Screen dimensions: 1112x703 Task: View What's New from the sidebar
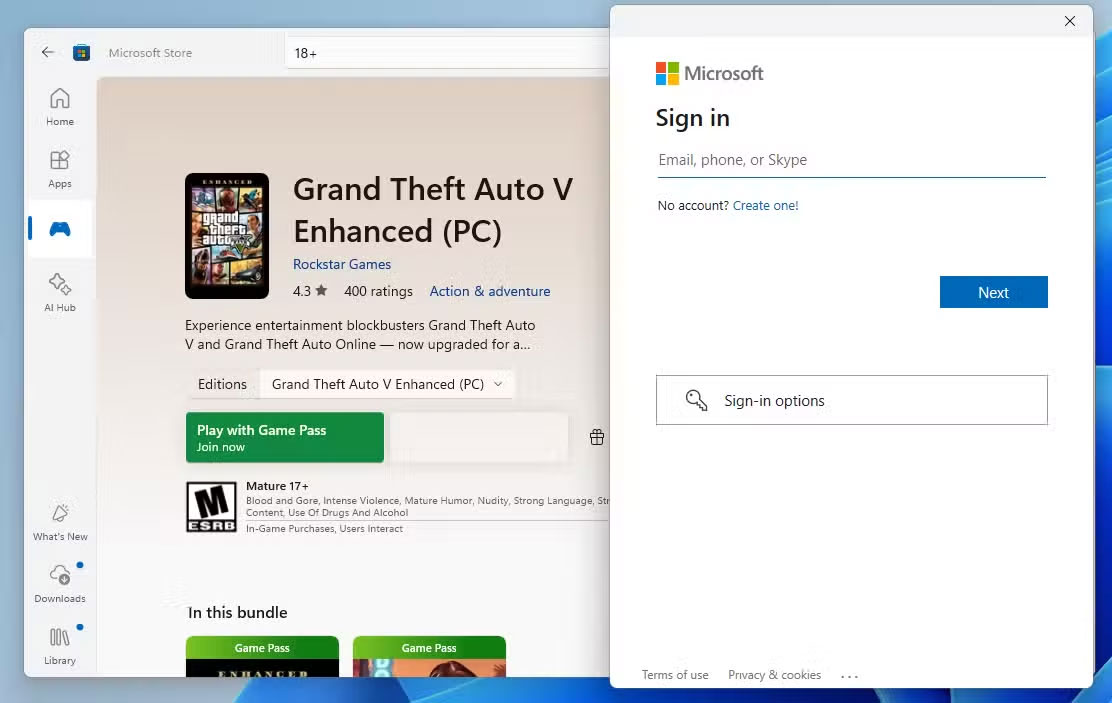[x=59, y=521]
